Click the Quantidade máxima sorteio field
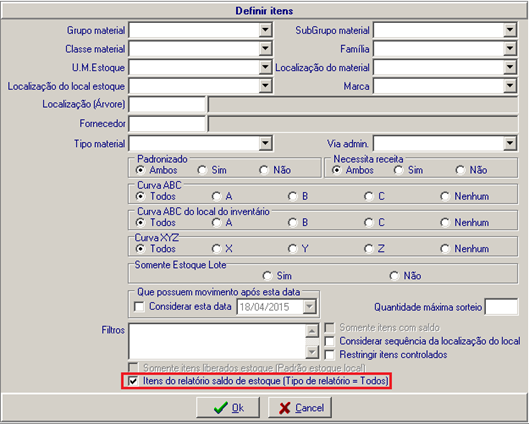 click(501, 307)
